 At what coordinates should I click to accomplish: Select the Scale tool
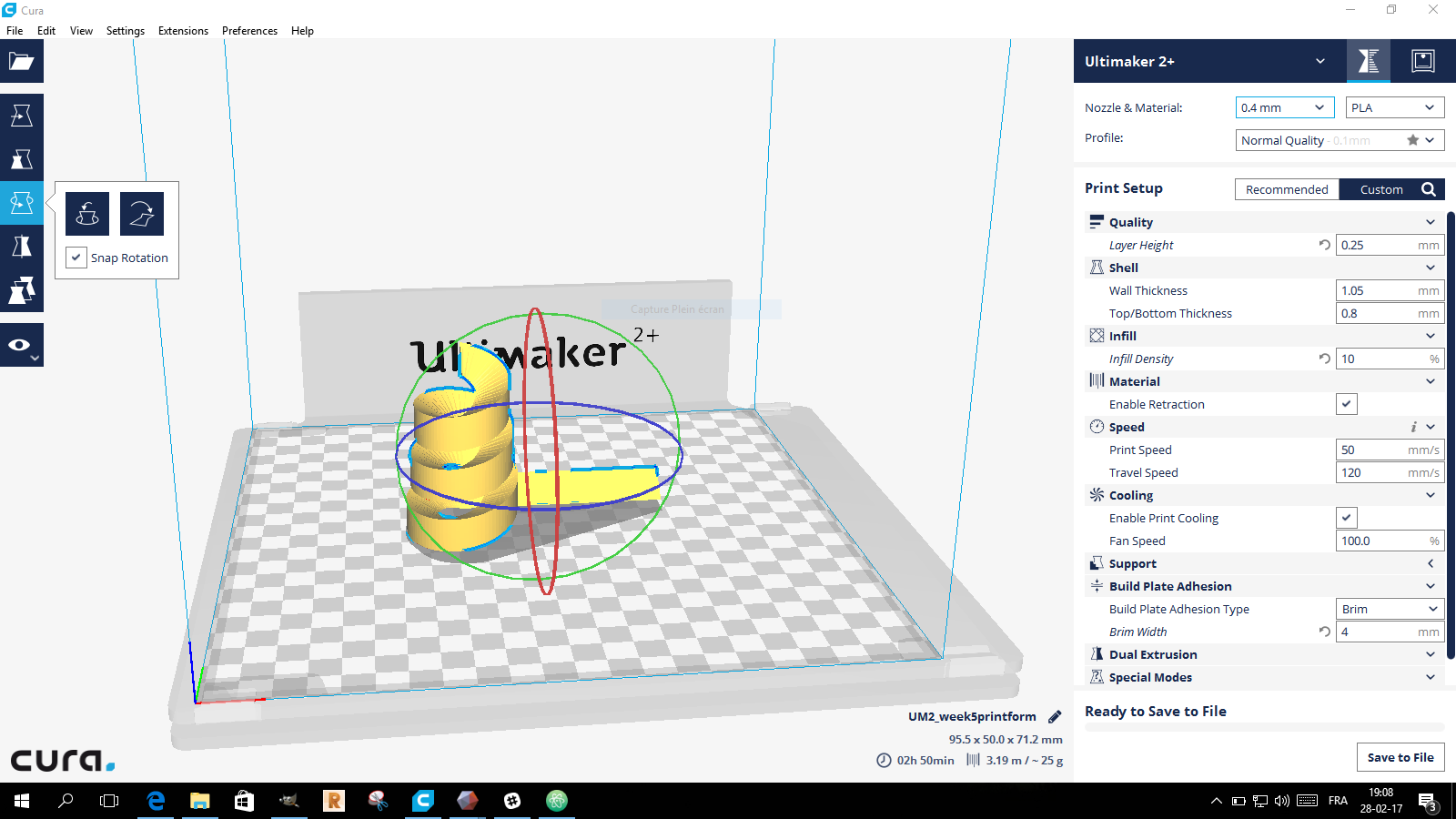click(22, 159)
